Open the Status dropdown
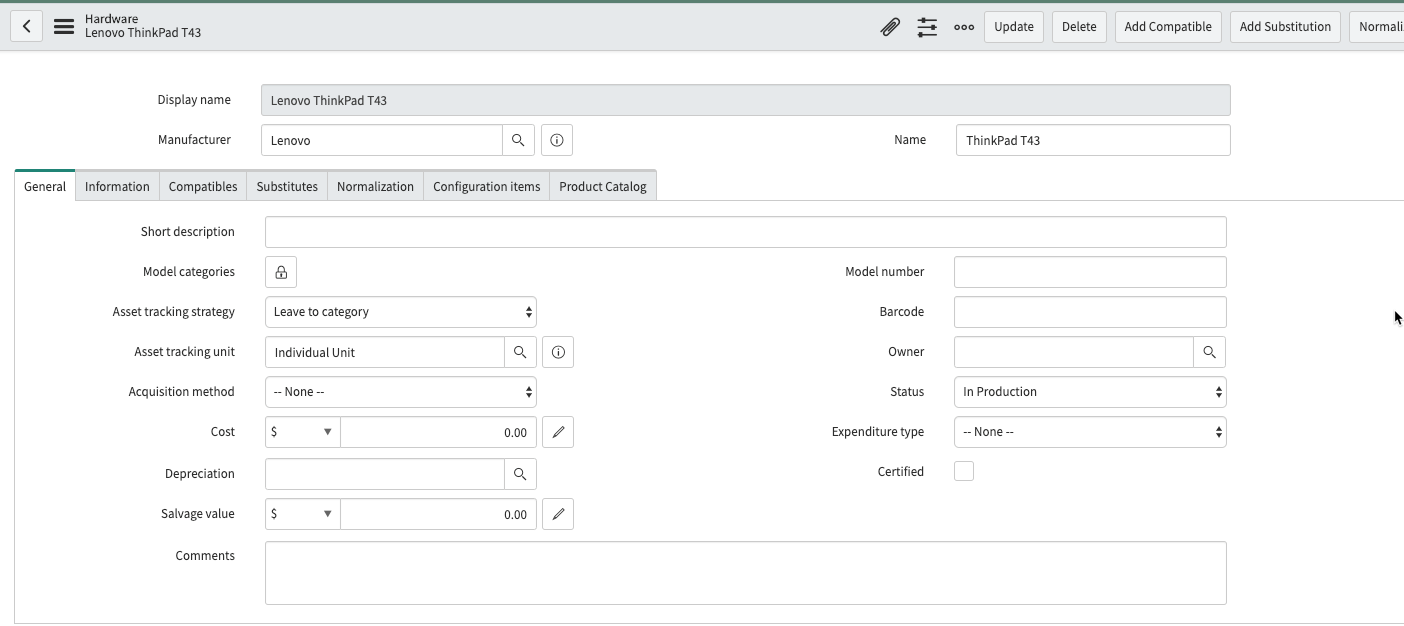1404x626 pixels. point(1090,392)
